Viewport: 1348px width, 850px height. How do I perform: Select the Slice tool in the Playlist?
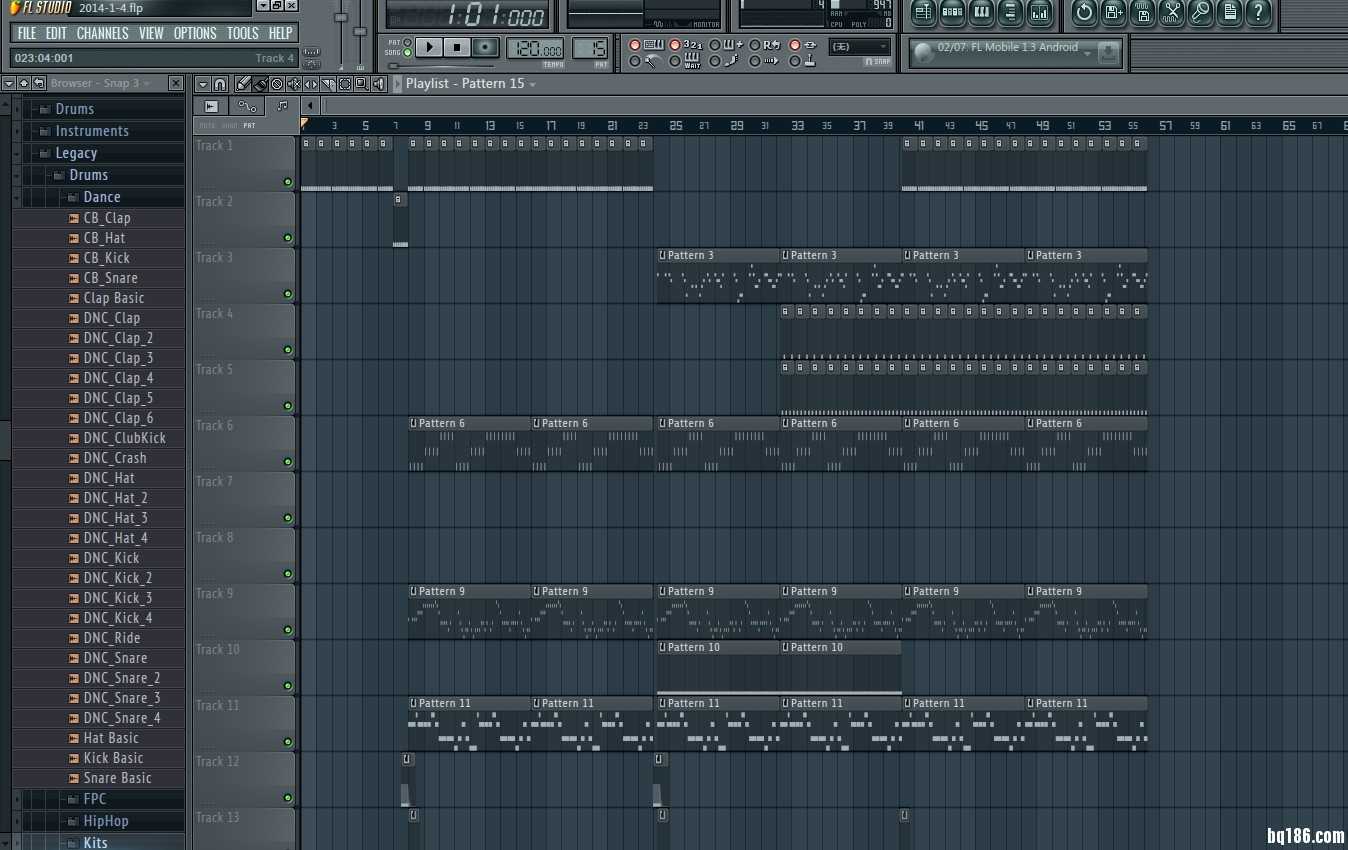point(328,83)
